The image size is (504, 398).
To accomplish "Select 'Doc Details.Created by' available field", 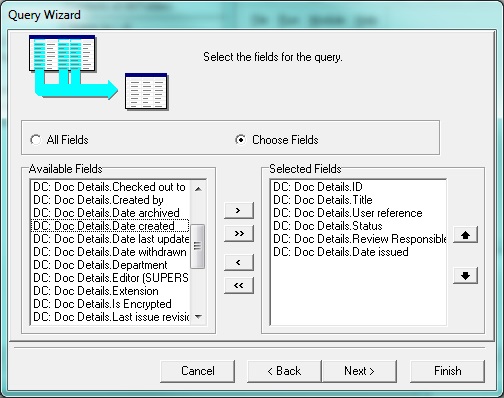I will (110, 200).
